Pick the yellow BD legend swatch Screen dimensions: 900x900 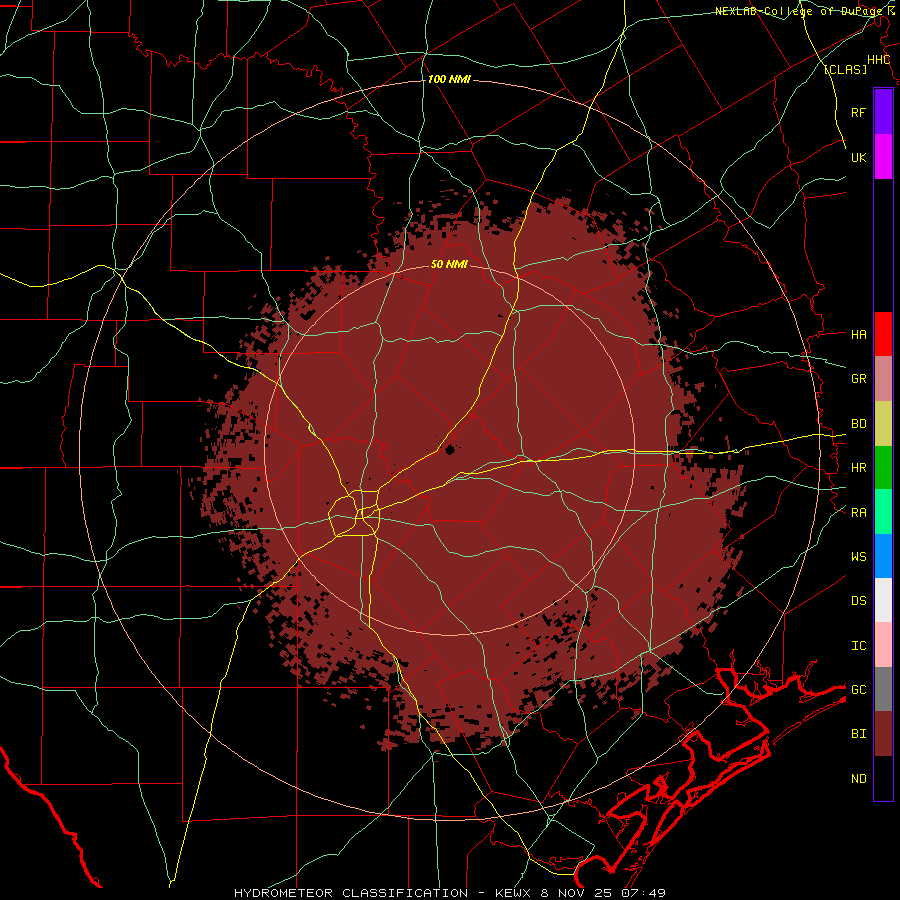883,424
